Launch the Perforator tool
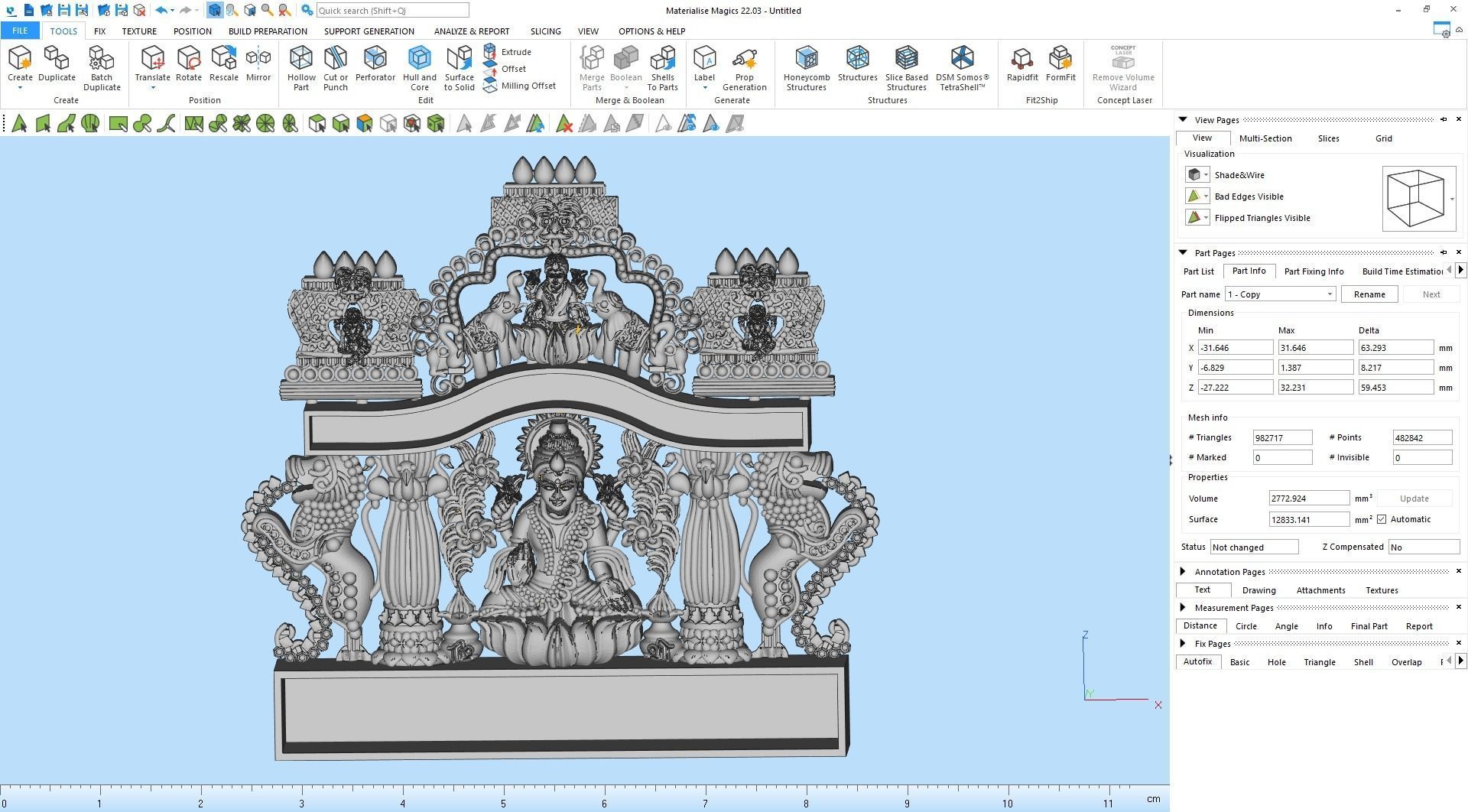 tap(375, 63)
